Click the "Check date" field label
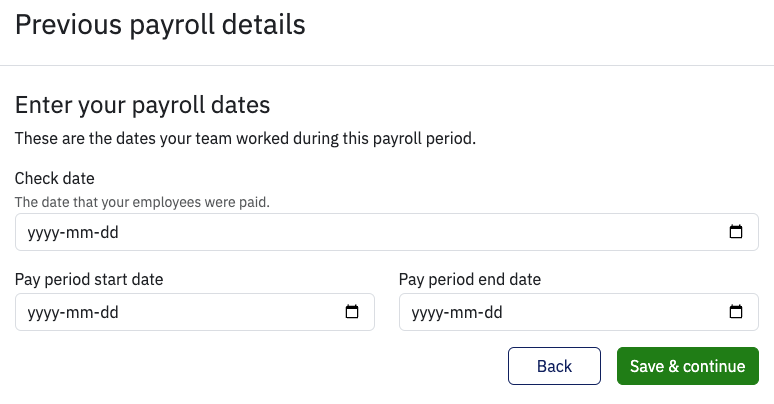 [55, 179]
